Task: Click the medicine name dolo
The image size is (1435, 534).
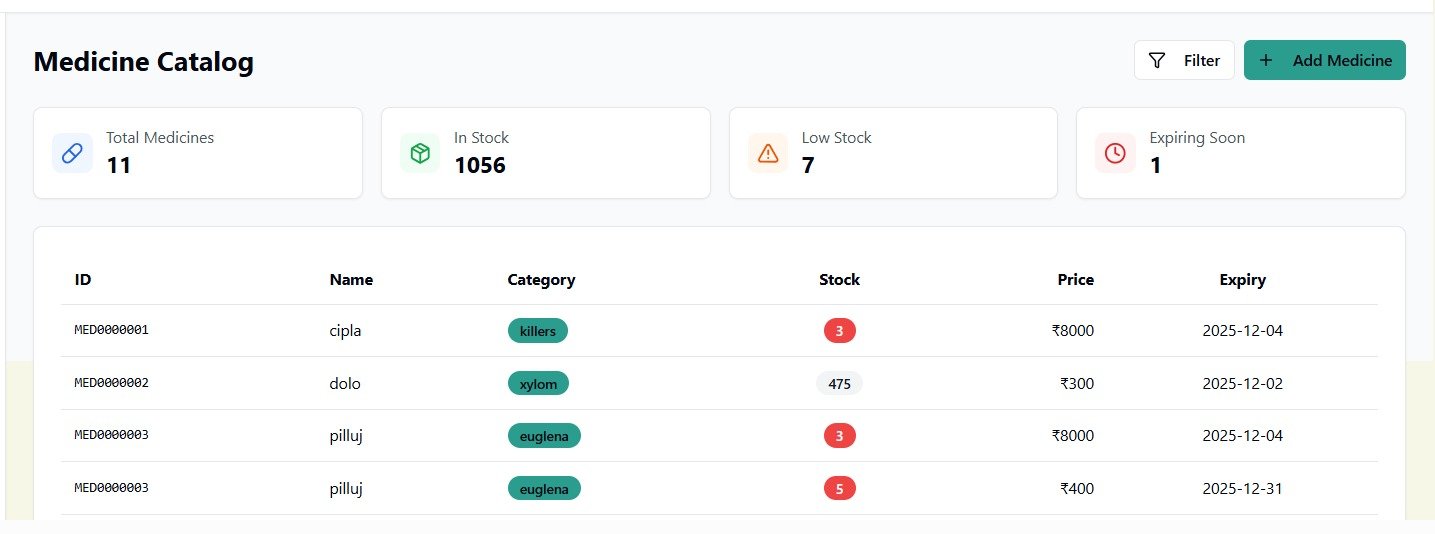Action: click(x=345, y=383)
